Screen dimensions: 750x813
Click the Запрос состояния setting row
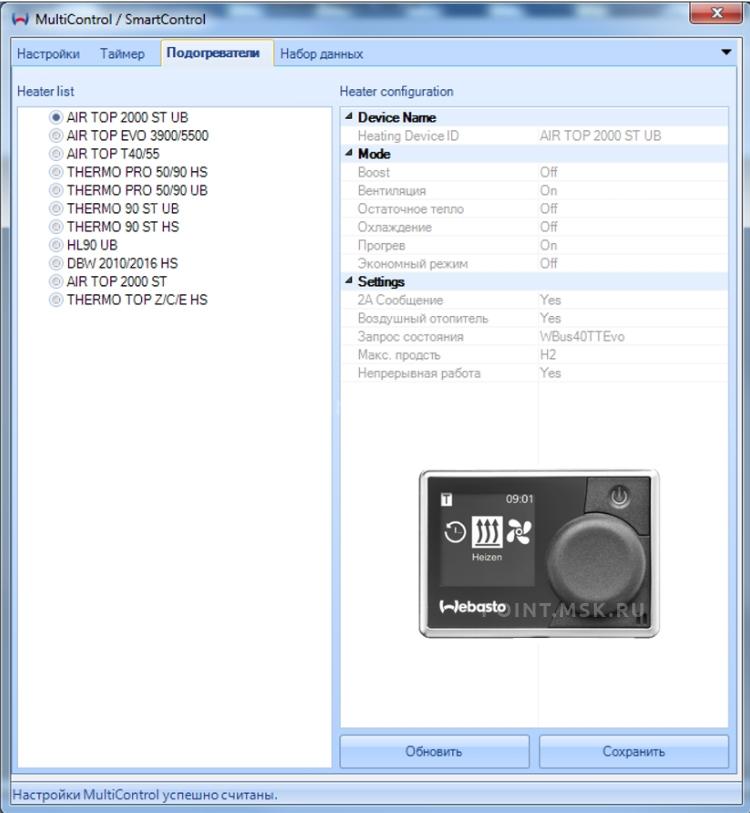pyautogui.click(x=534, y=336)
